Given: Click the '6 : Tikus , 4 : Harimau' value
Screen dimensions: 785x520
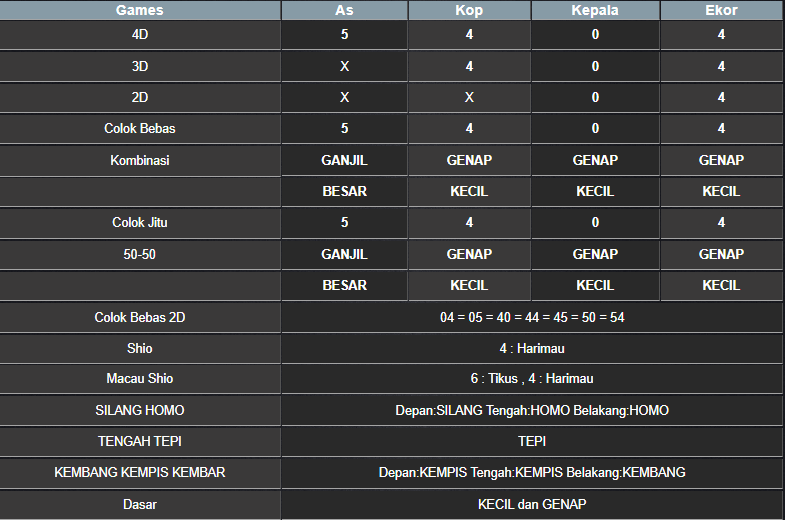Looking at the screenshot, I should 532,378.
